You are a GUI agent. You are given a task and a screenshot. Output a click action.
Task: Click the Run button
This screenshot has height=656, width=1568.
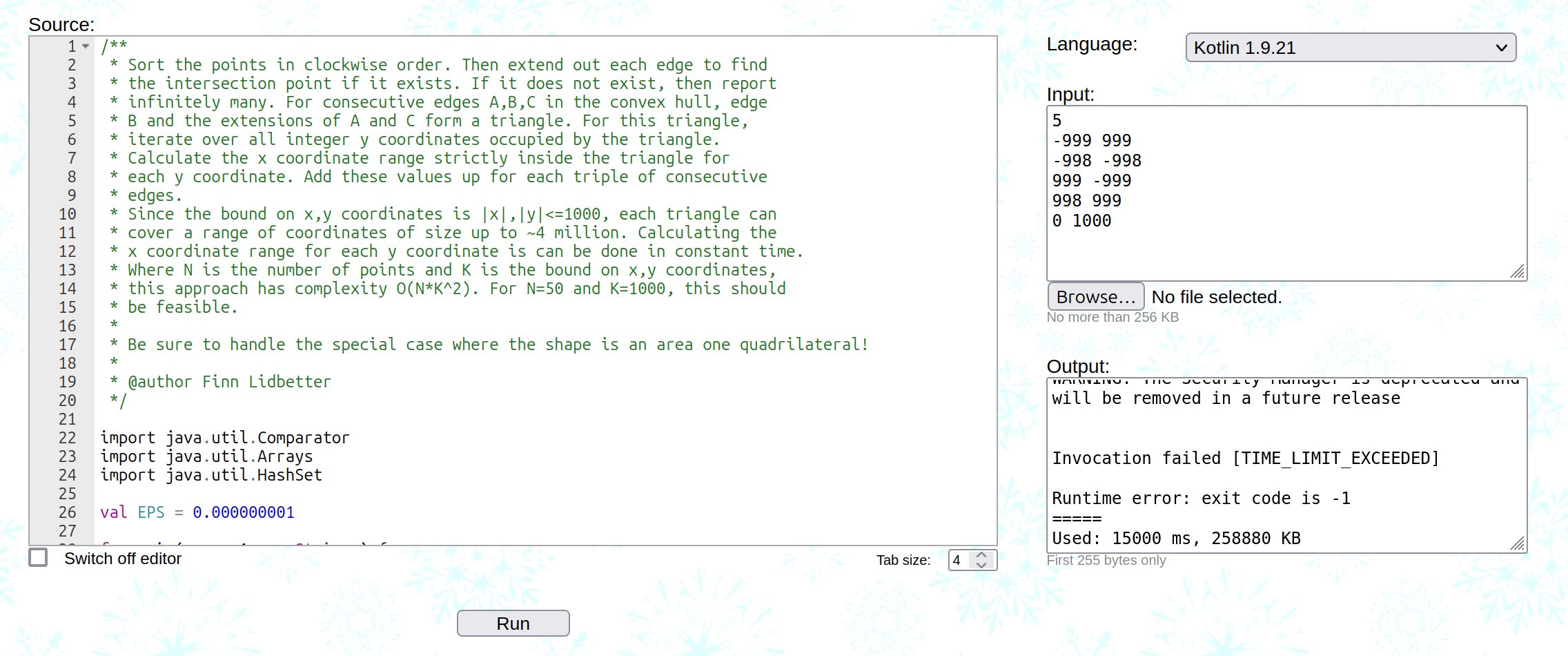(x=513, y=624)
